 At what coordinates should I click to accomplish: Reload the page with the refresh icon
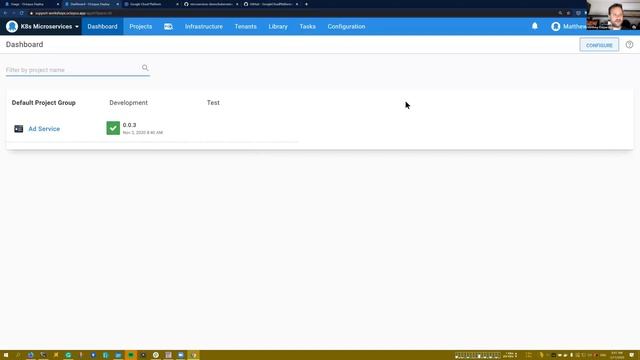(x=22, y=13)
